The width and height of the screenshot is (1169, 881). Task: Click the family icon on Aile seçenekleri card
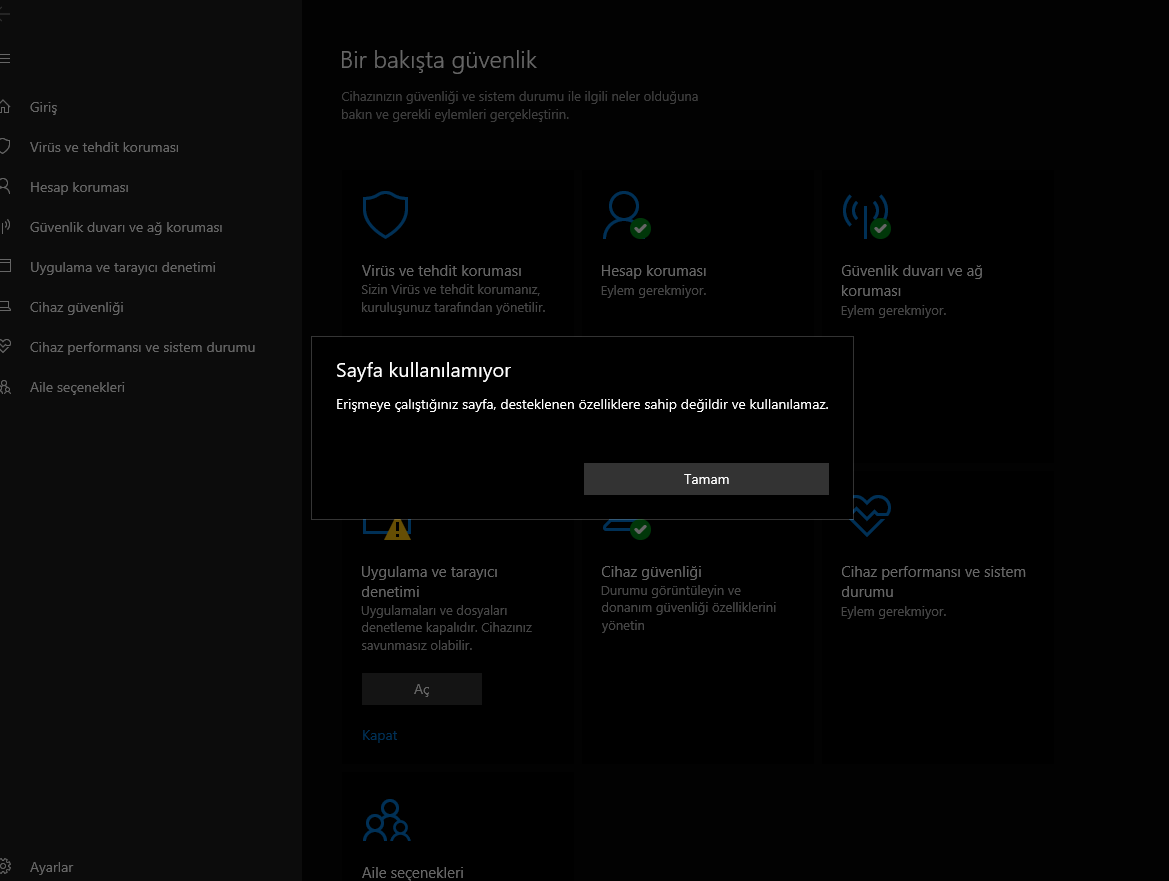[386, 820]
